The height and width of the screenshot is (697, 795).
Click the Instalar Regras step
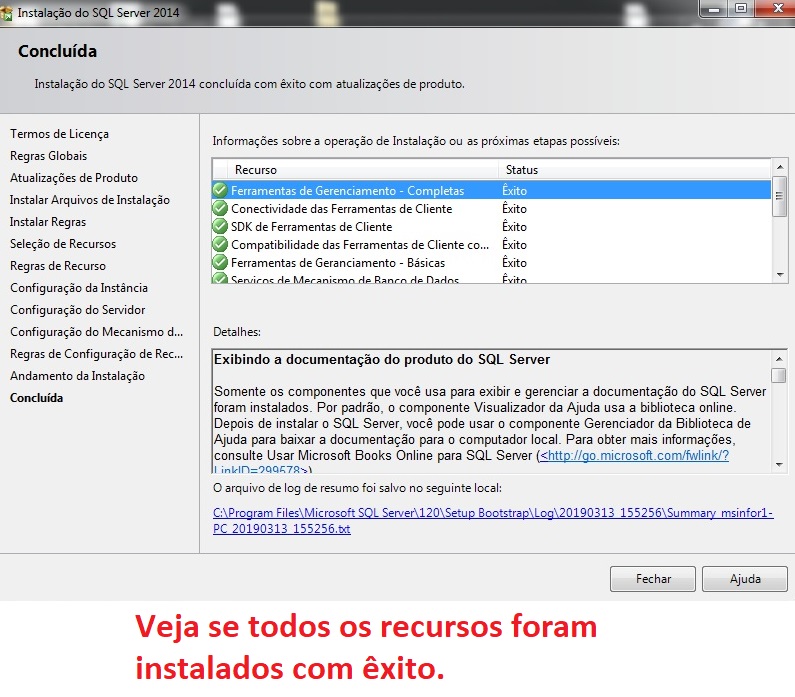[48, 222]
